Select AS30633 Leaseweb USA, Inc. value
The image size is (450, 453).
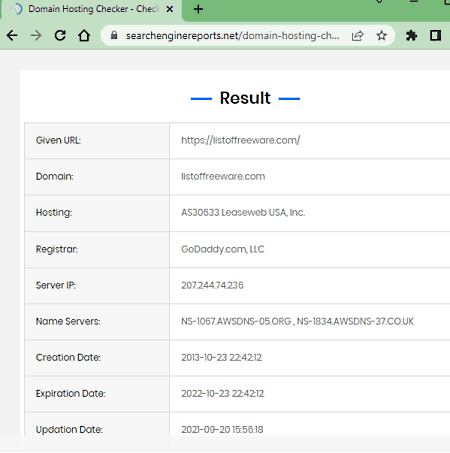pos(243,213)
